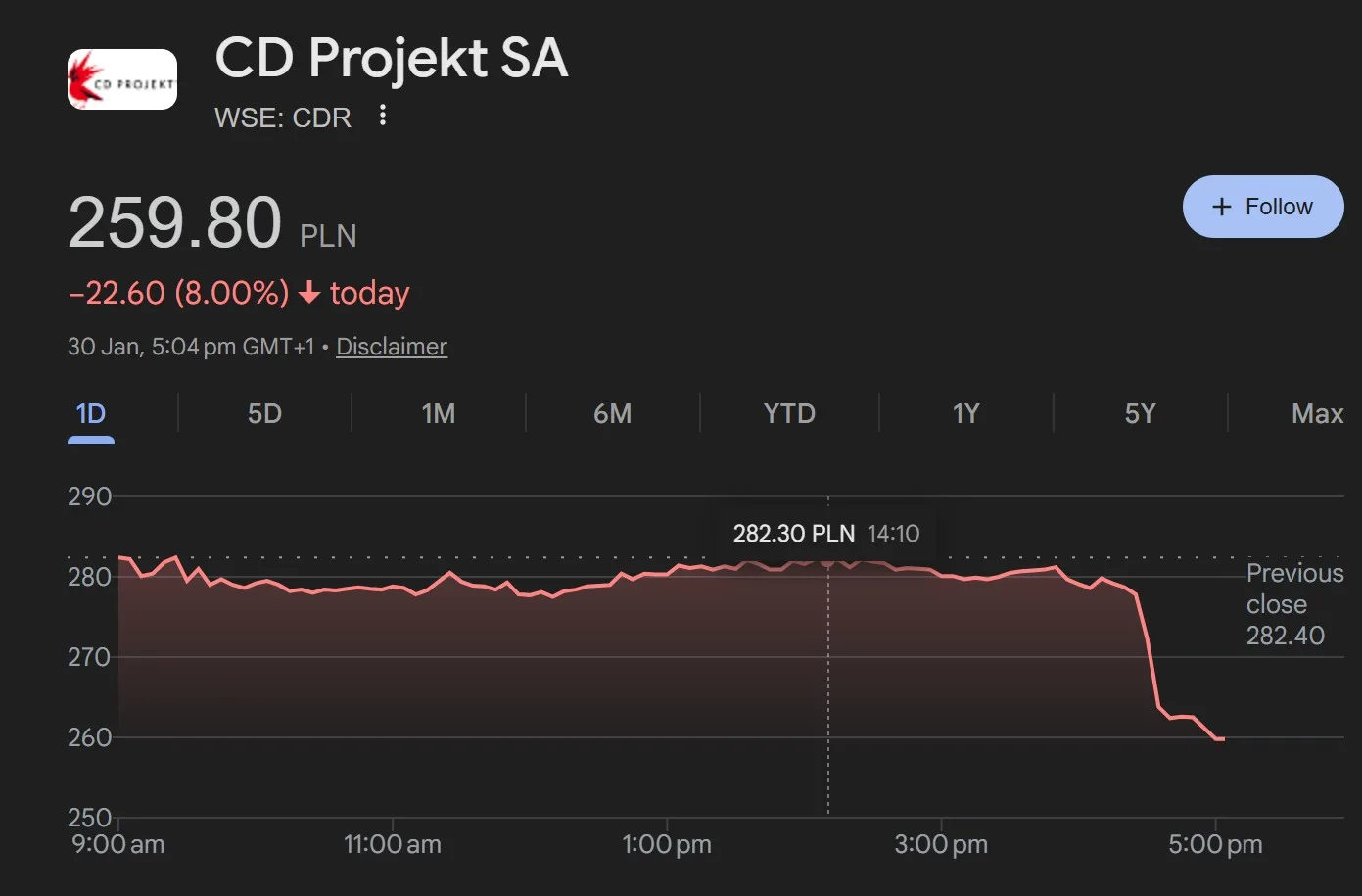
Task: Switch to the YTD chart range
Action: 788,413
